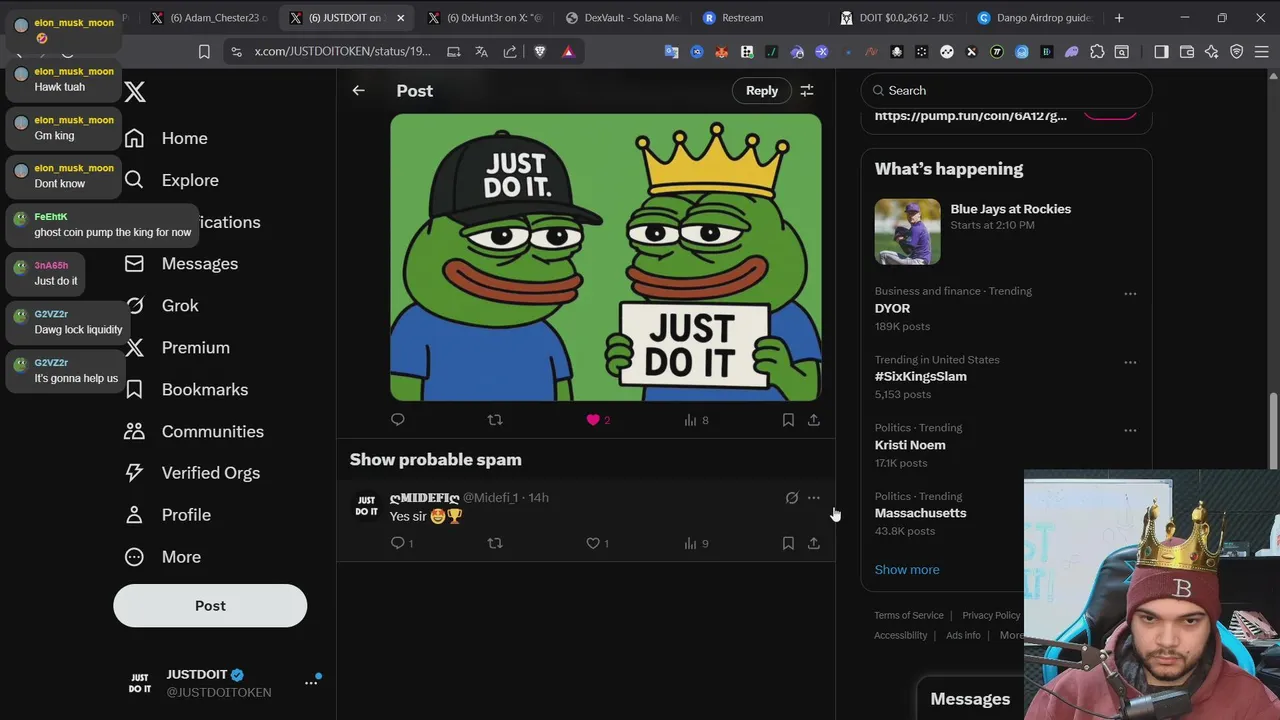Switch to the 0xHunt3r on X tab

point(485,18)
